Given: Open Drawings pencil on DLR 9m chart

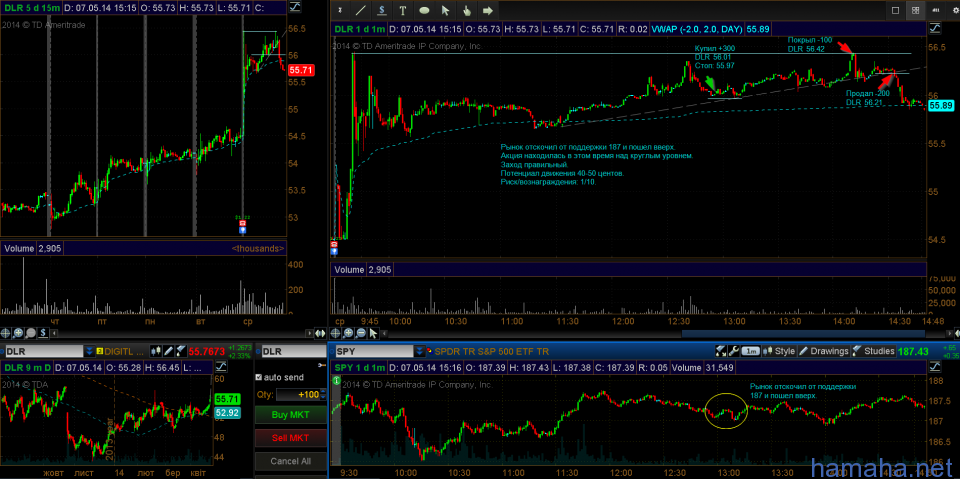Looking at the screenshot, I should [x=168, y=351].
